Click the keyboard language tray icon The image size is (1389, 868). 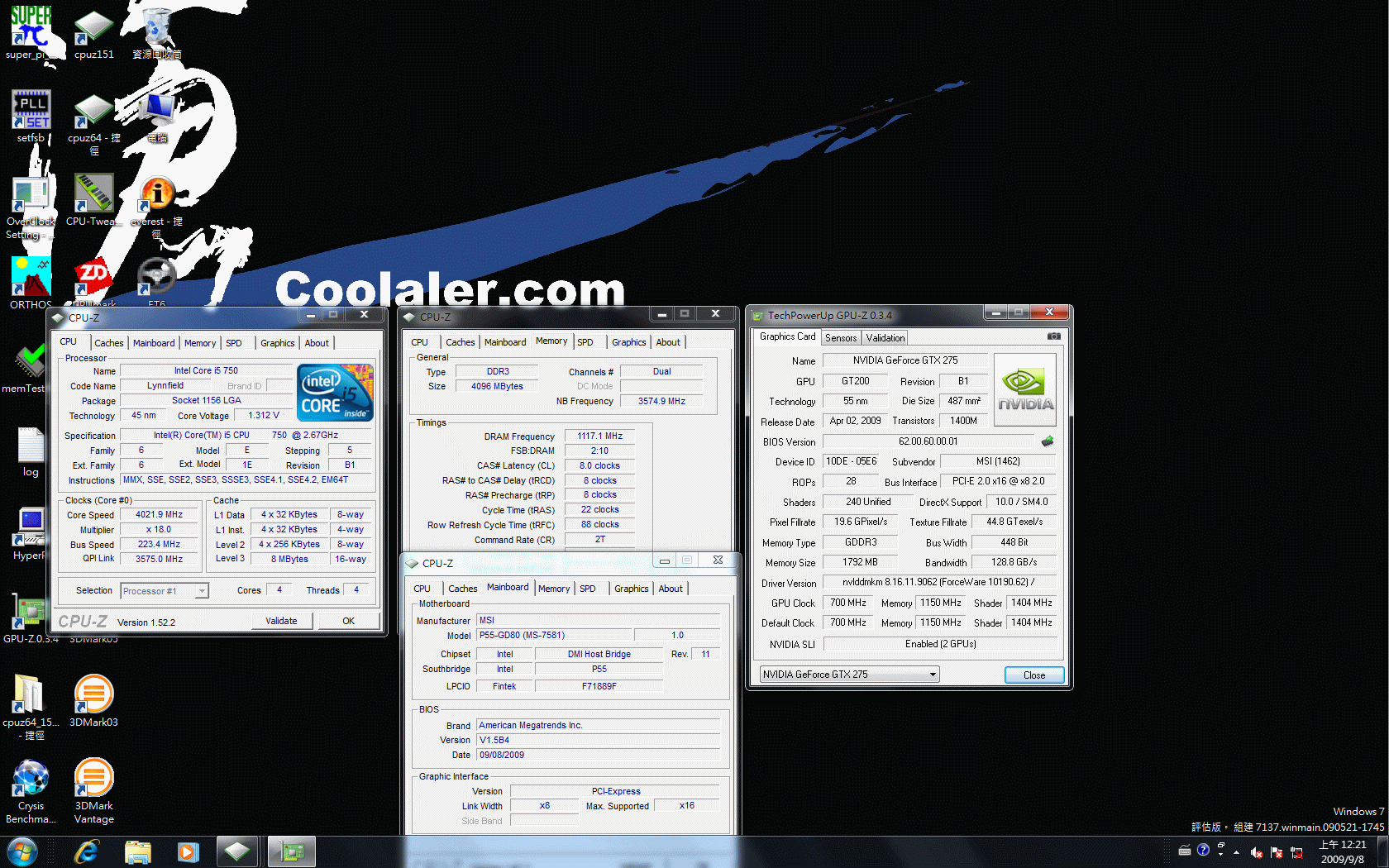tap(1185, 850)
